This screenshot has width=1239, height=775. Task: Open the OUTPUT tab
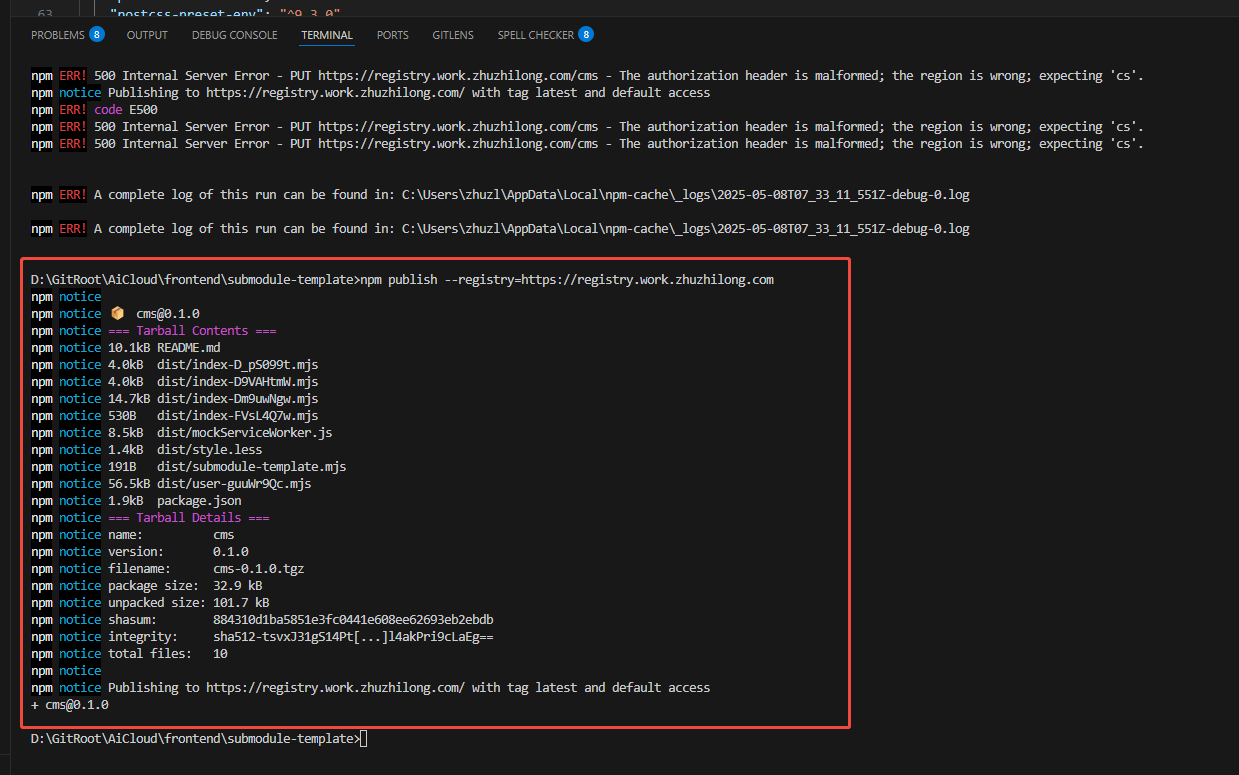click(x=147, y=35)
